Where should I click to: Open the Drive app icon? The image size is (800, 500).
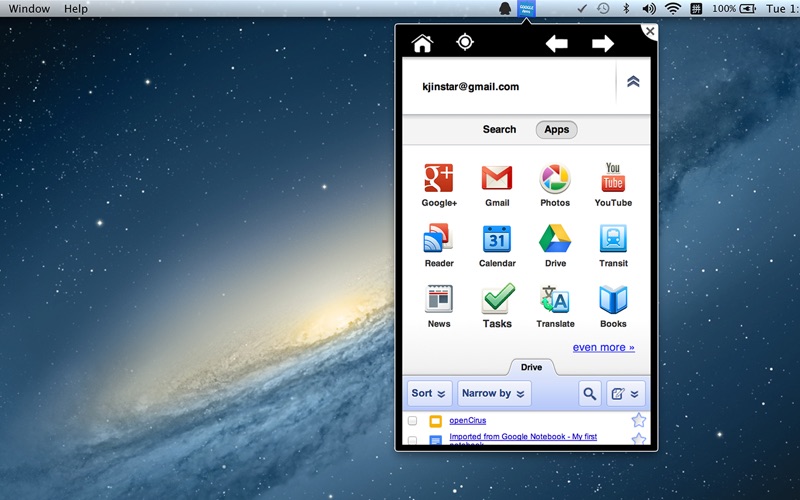click(x=555, y=238)
